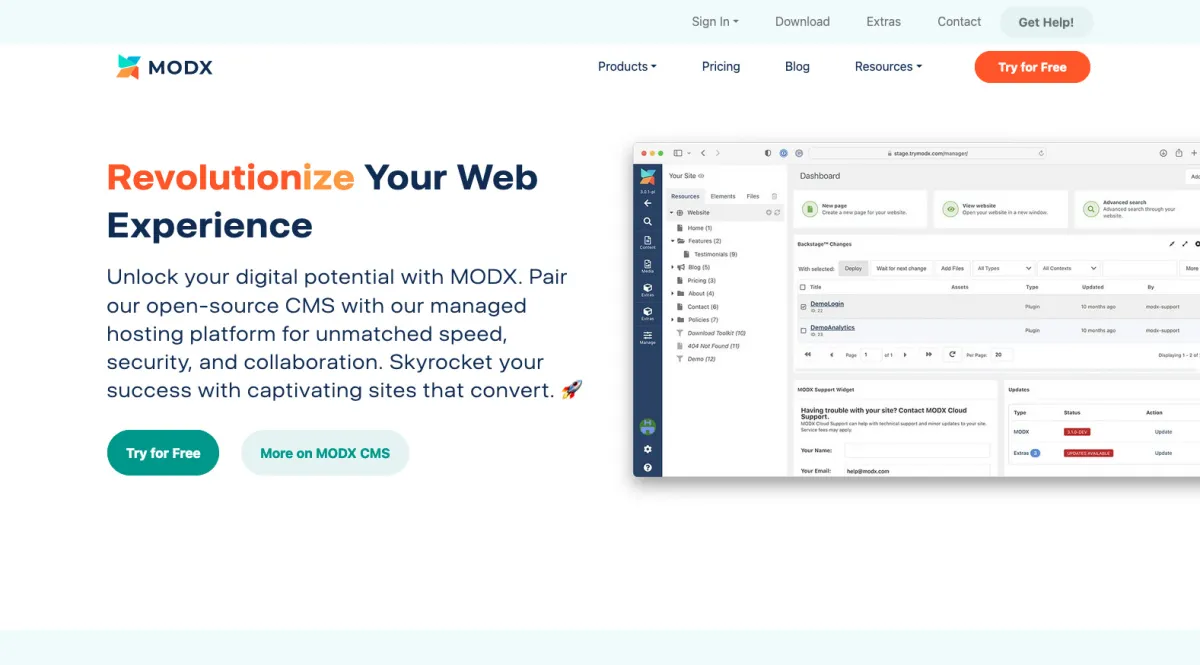Uncheck the DemoLogin row checkbox

[x=803, y=306]
